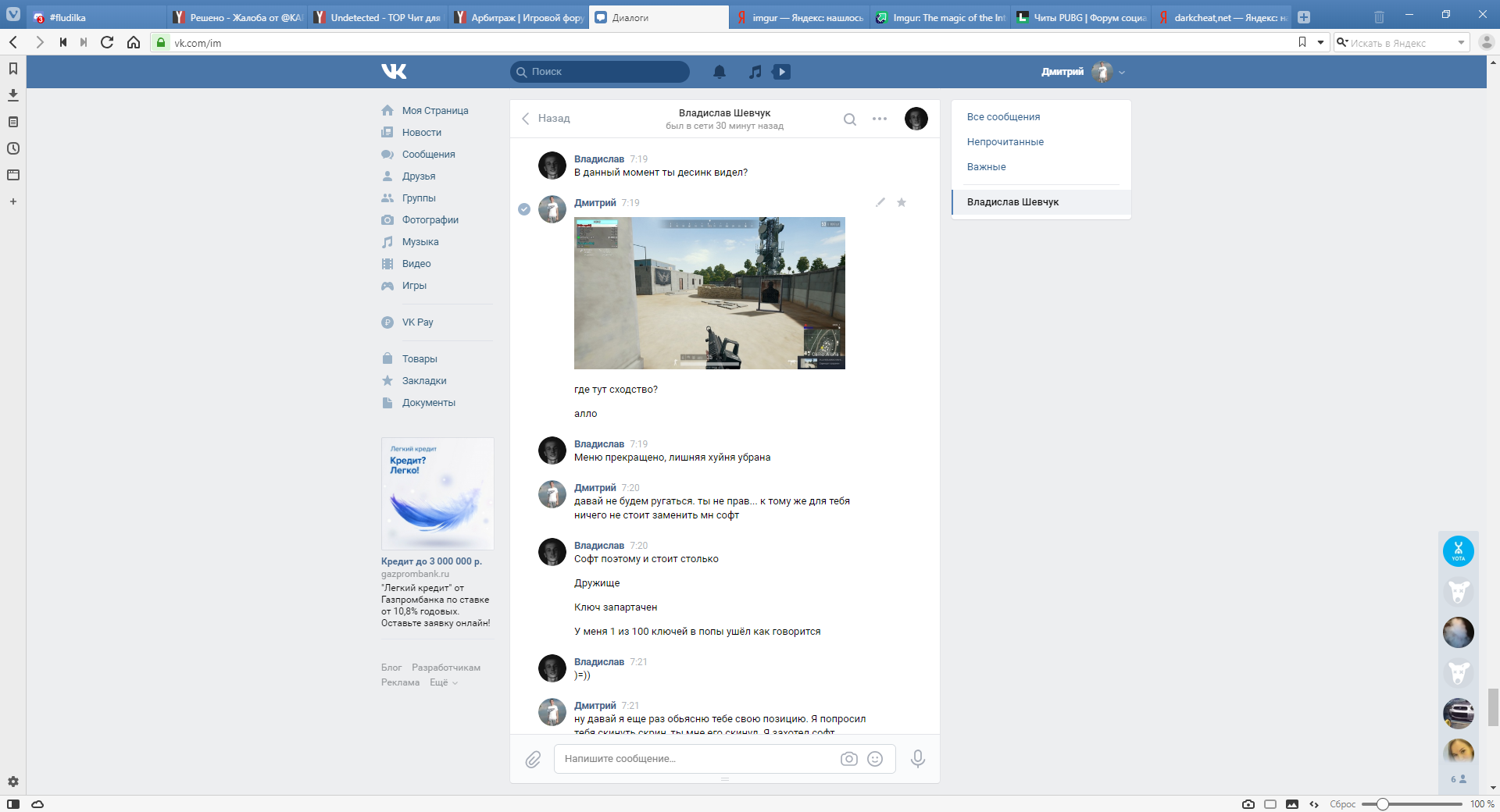Image resolution: width=1500 pixels, height=812 pixels.
Task: Adjust the browser zoom slider
Action: (x=1382, y=804)
